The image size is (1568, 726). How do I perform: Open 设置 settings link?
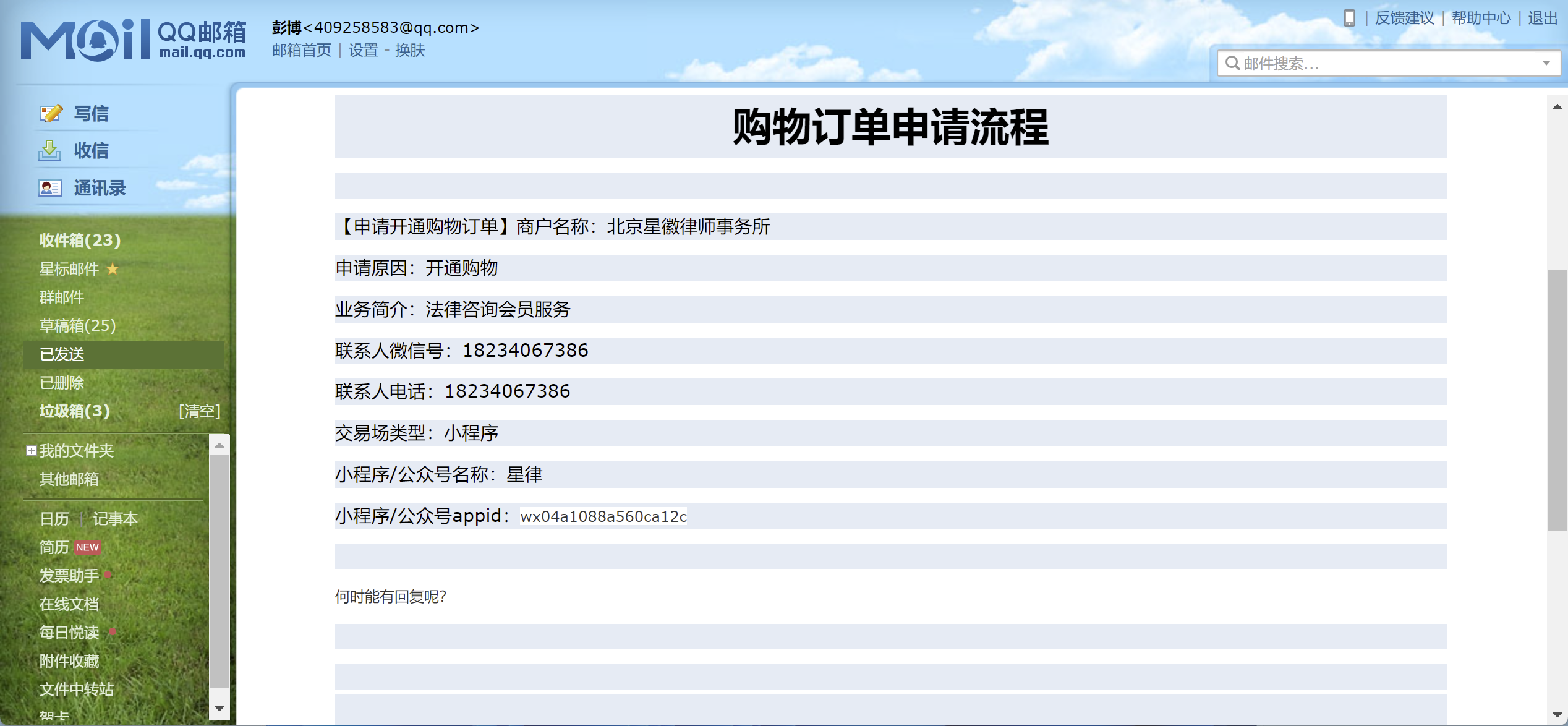point(363,50)
